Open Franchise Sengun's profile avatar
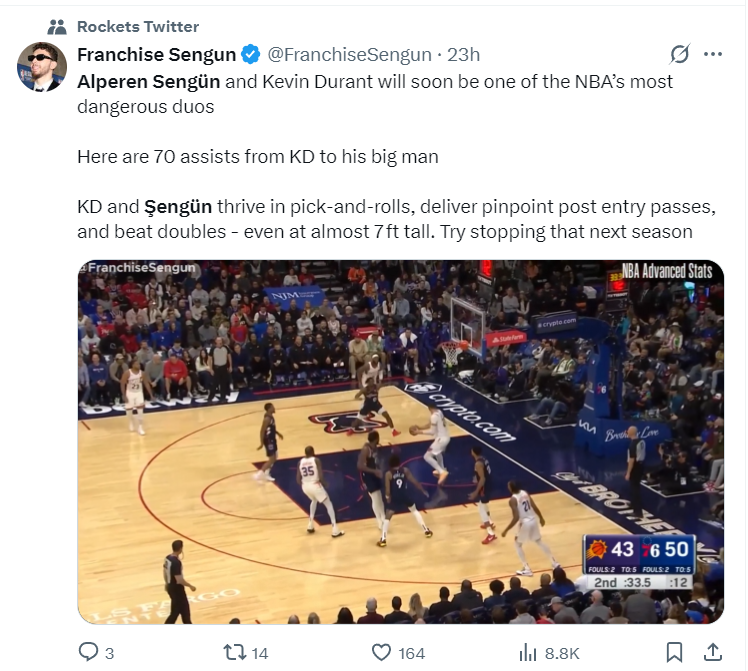 42,68
